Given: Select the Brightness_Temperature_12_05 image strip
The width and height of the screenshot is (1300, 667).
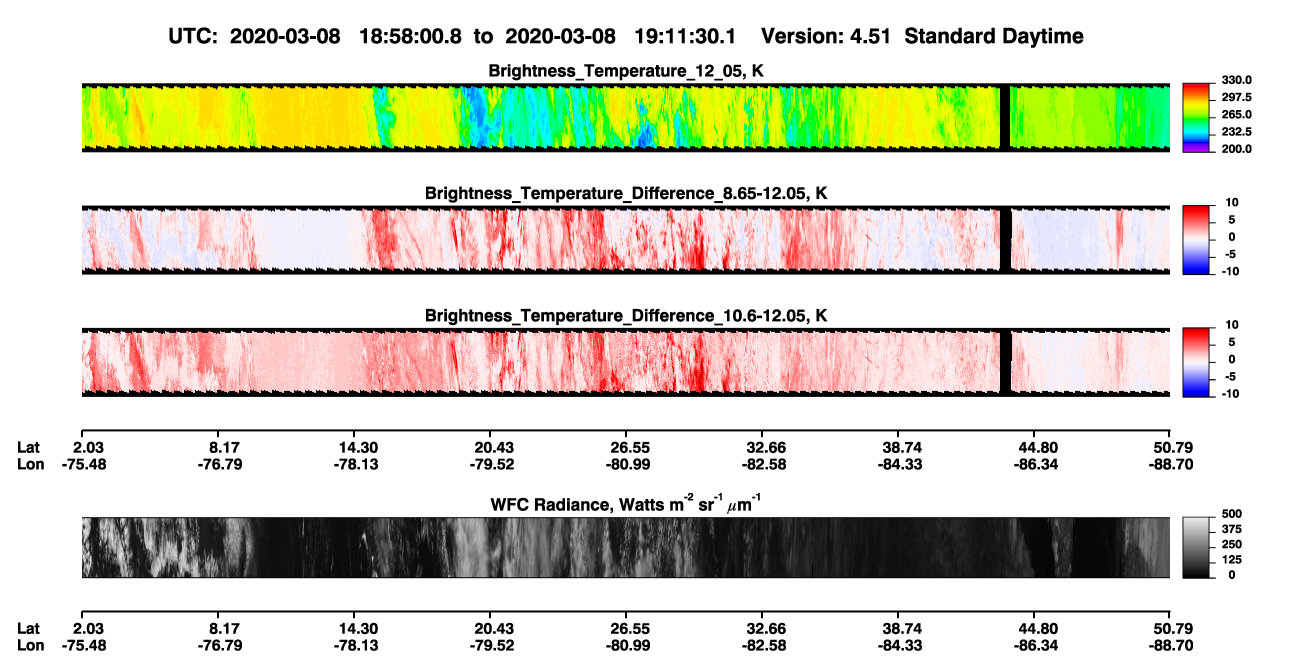Looking at the screenshot, I should pos(625,117).
